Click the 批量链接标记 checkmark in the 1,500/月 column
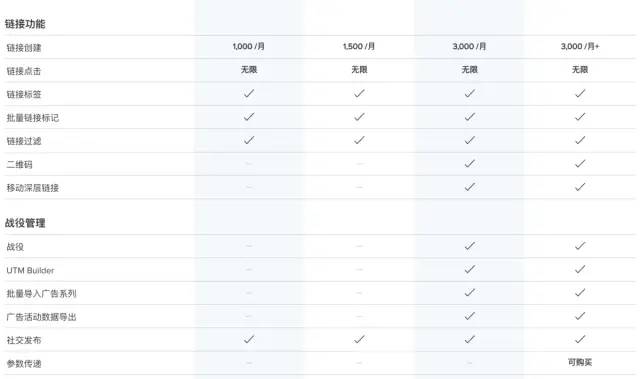 click(359, 117)
